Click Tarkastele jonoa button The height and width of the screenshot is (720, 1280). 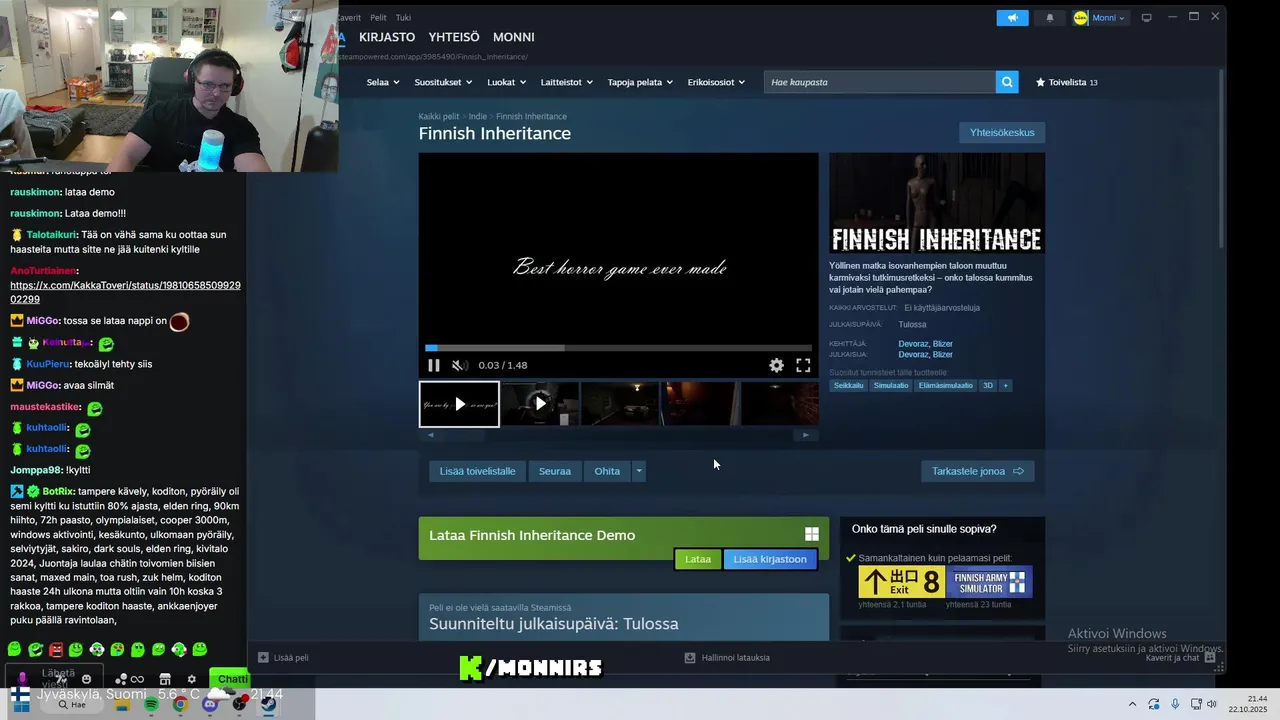977,471
